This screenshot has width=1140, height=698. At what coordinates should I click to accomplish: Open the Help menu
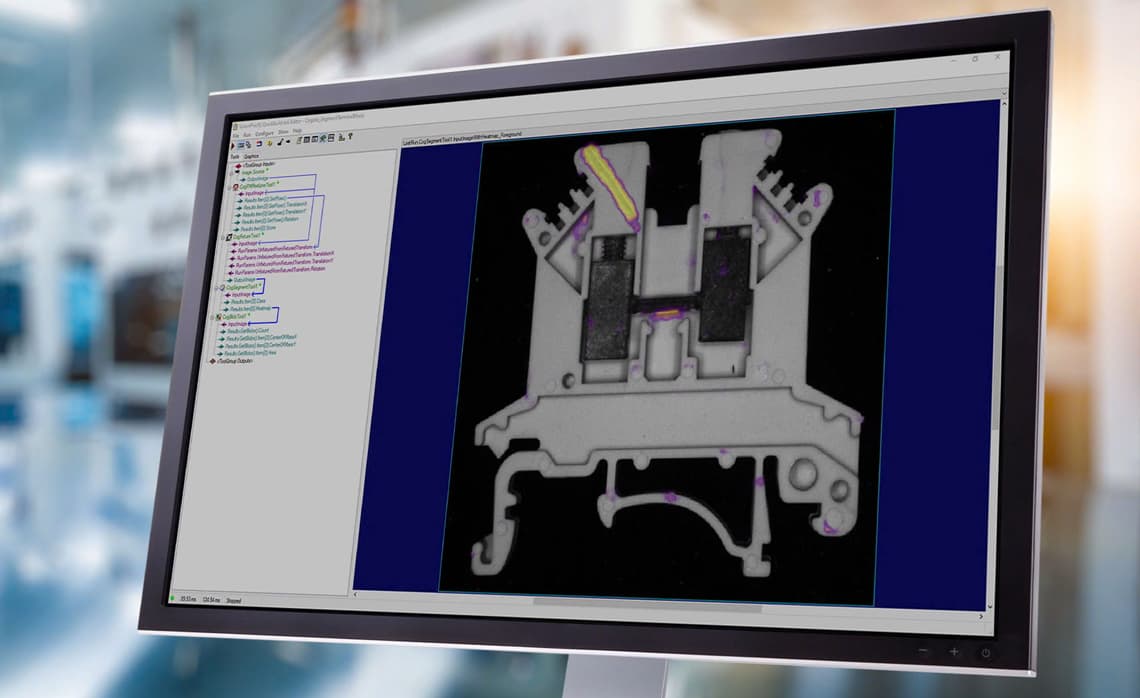pos(297,131)
